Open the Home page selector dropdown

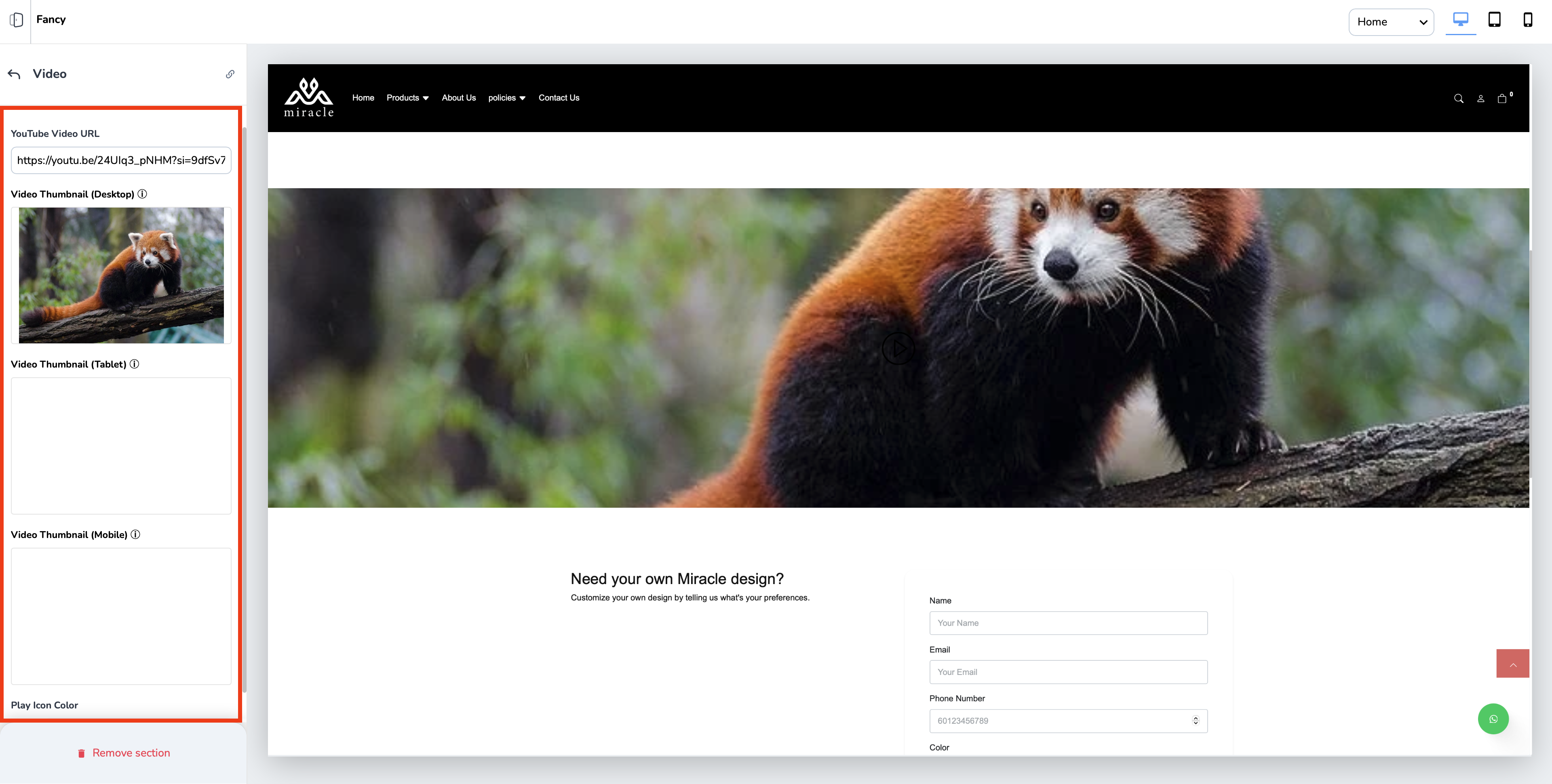coord(1390,22)
